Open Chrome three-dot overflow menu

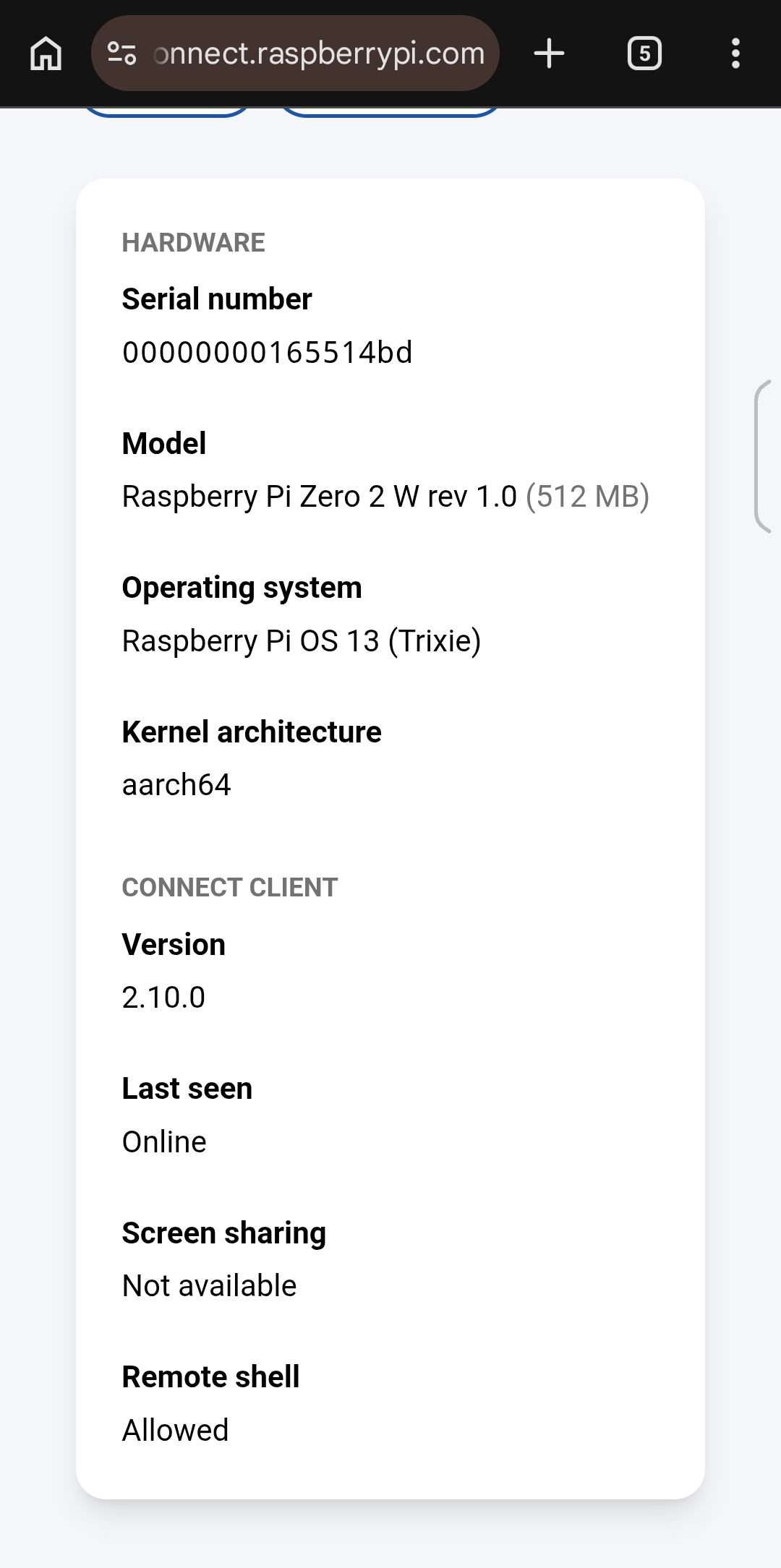pyautogui.click(x=735, y=53)
